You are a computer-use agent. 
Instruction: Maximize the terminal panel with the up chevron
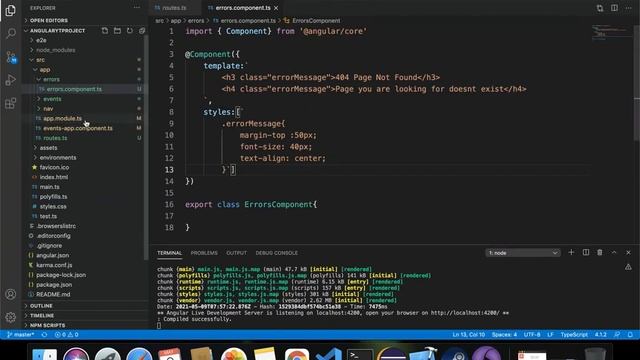(614, 253)
